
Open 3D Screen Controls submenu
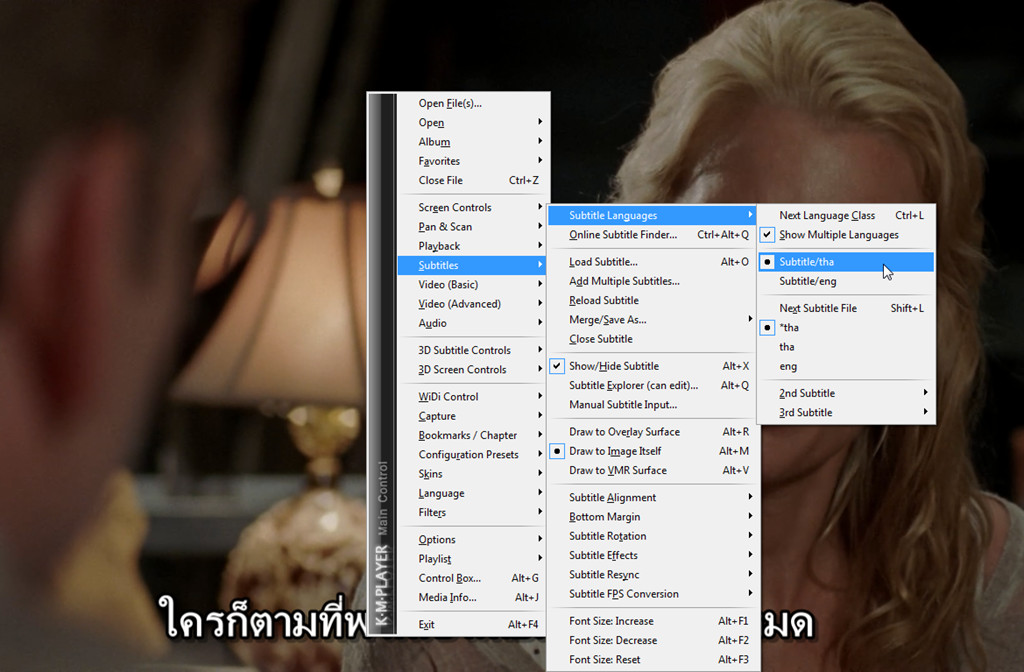472,370
